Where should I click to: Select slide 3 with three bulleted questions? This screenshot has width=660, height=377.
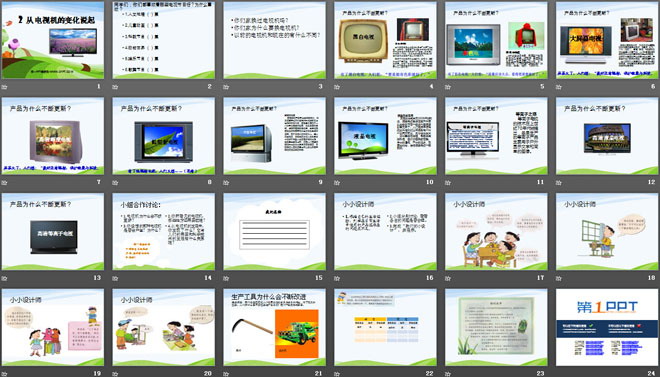[274, 40]
